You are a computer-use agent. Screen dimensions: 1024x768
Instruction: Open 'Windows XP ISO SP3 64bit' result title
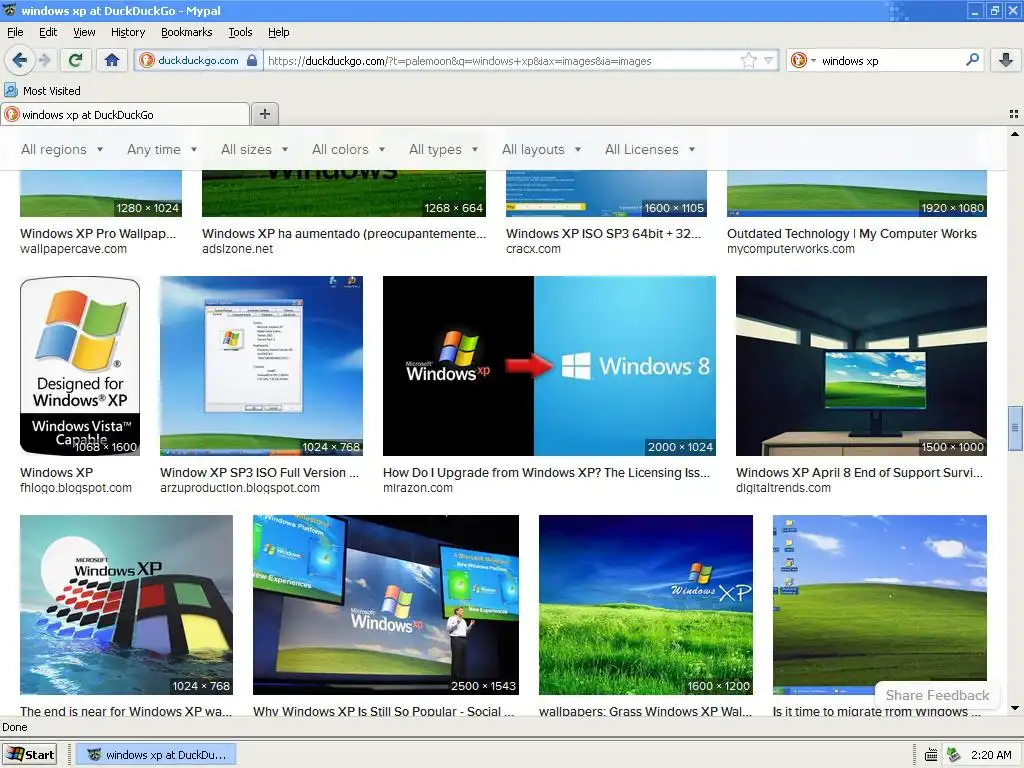pyautogui.click(x=603, y=234)
